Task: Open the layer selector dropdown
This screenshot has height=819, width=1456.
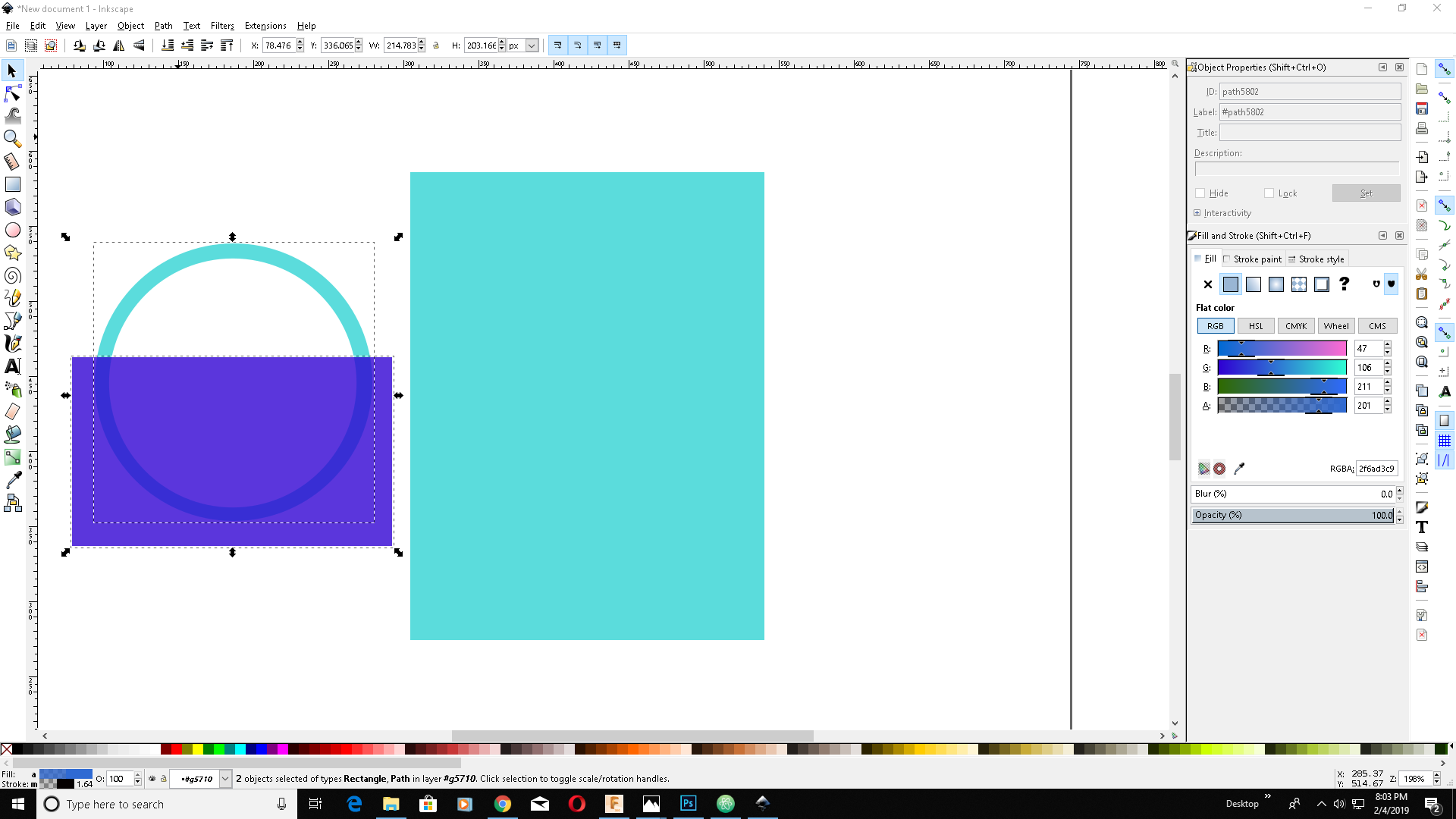Action: tap(225, 779)
